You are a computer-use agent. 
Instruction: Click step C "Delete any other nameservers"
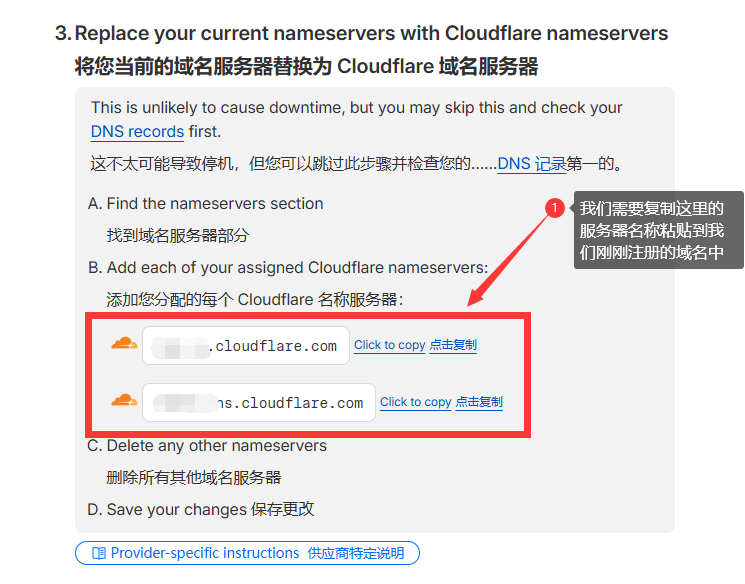pos(216,445)
